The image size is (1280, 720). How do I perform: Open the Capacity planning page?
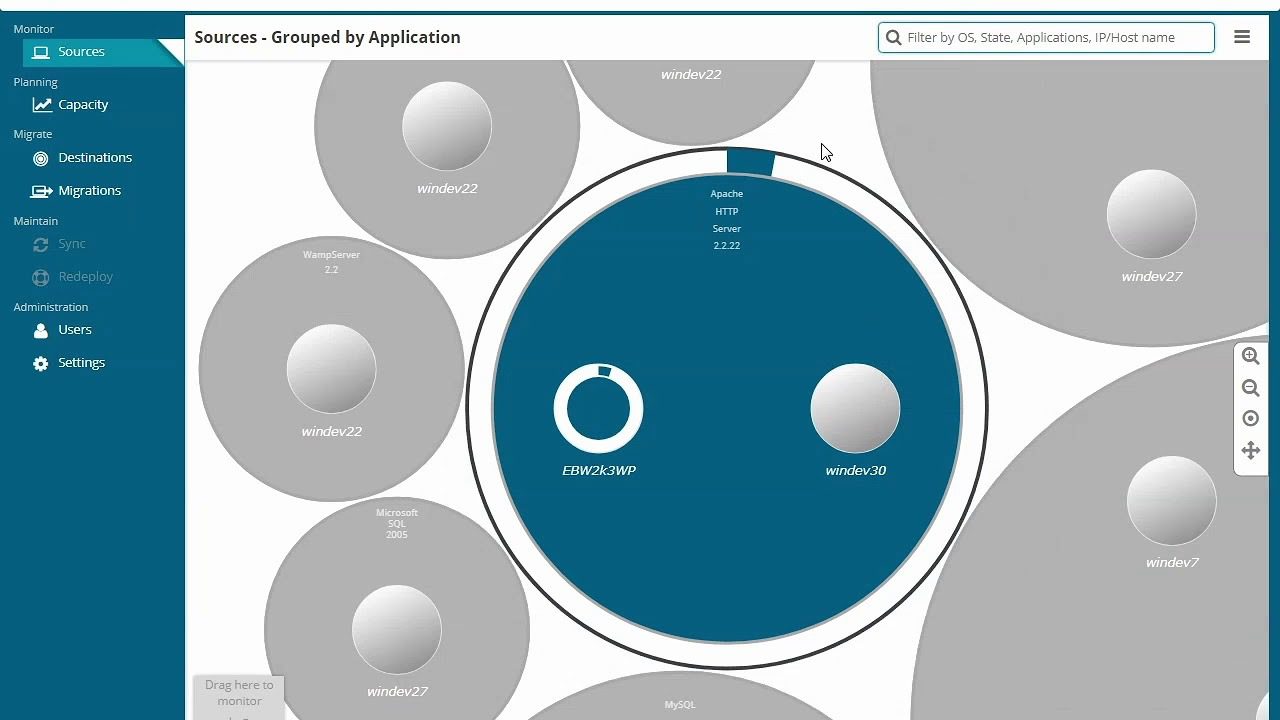[x=83, y=105]
